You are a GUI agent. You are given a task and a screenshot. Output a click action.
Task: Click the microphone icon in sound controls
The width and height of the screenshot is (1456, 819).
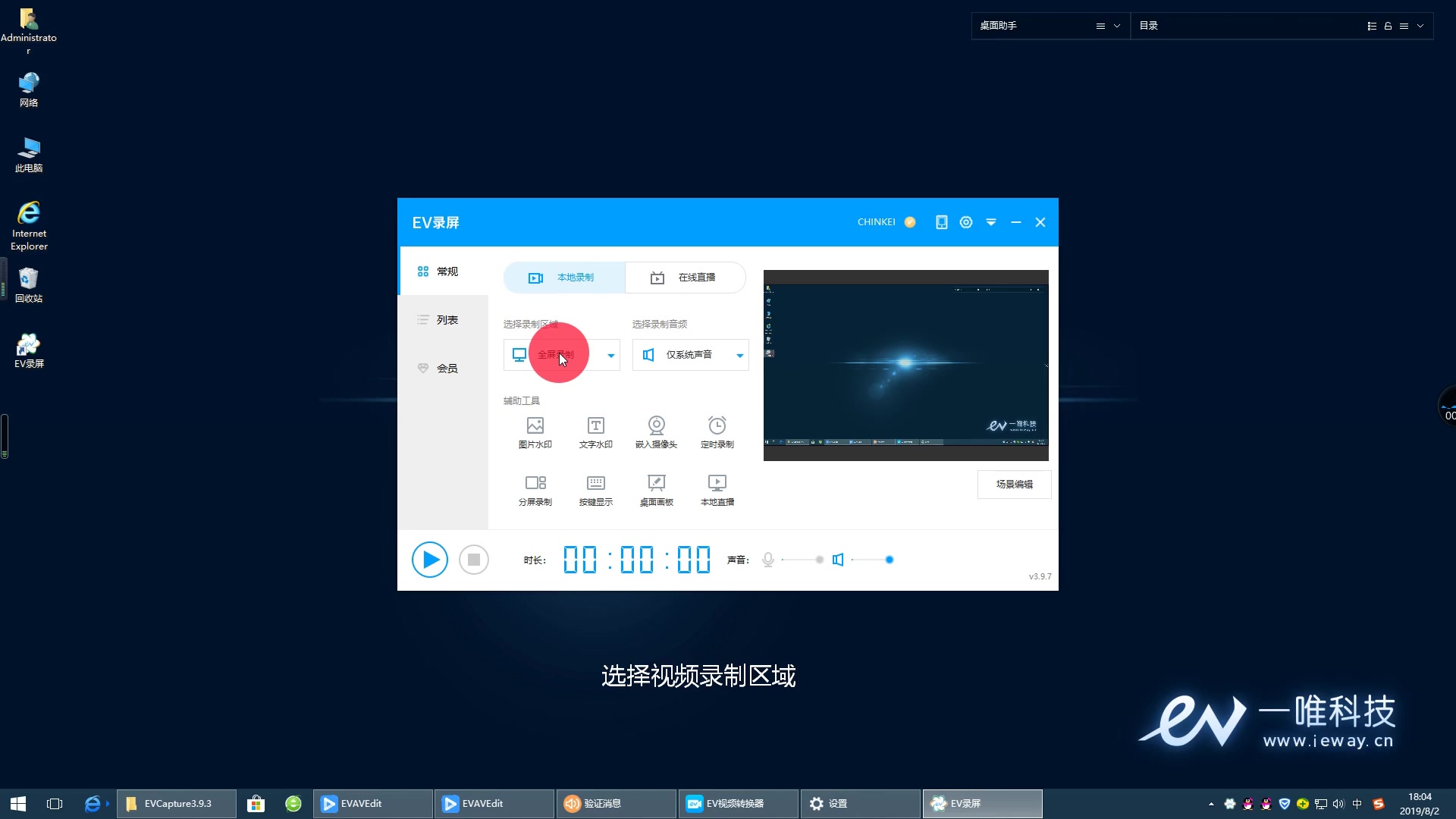point(768,560)
